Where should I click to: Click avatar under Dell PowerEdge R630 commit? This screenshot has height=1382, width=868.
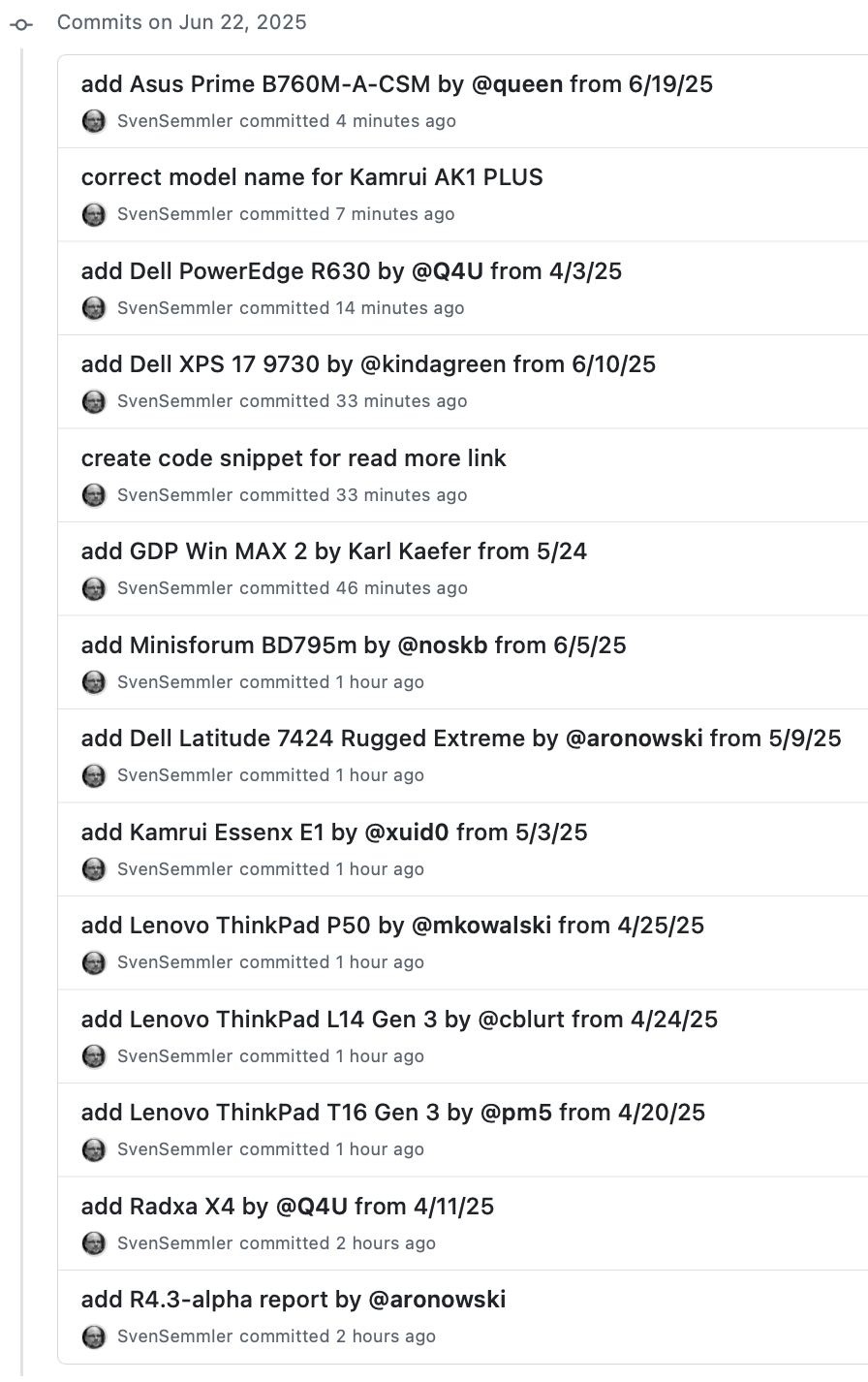pos(94,308)
